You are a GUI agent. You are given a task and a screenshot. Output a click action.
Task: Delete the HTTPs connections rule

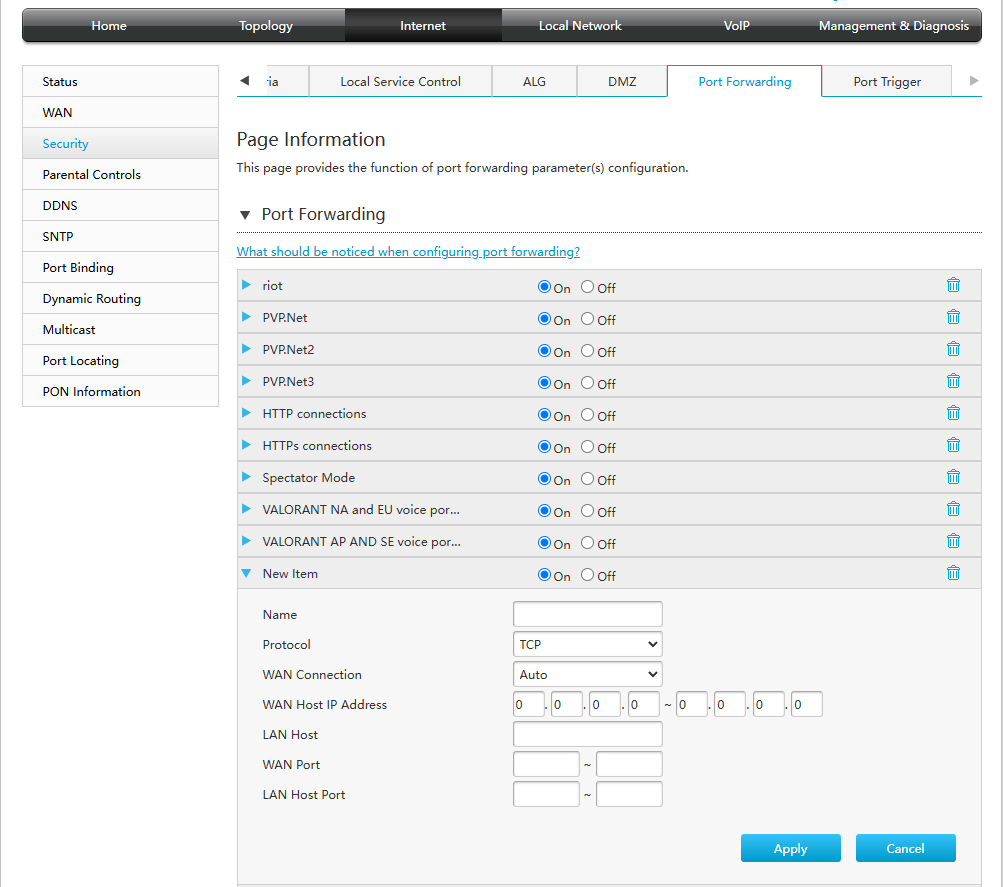[953, 445]
